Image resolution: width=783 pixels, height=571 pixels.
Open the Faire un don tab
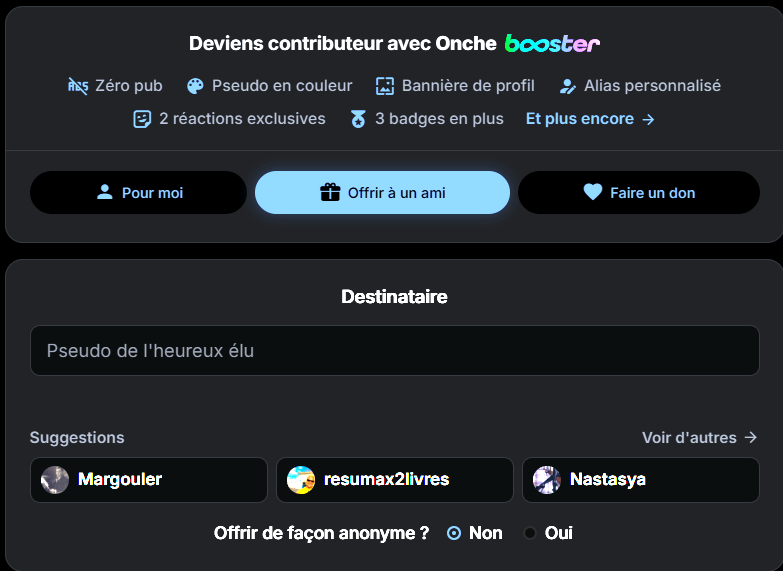click(x=639, y=192)
